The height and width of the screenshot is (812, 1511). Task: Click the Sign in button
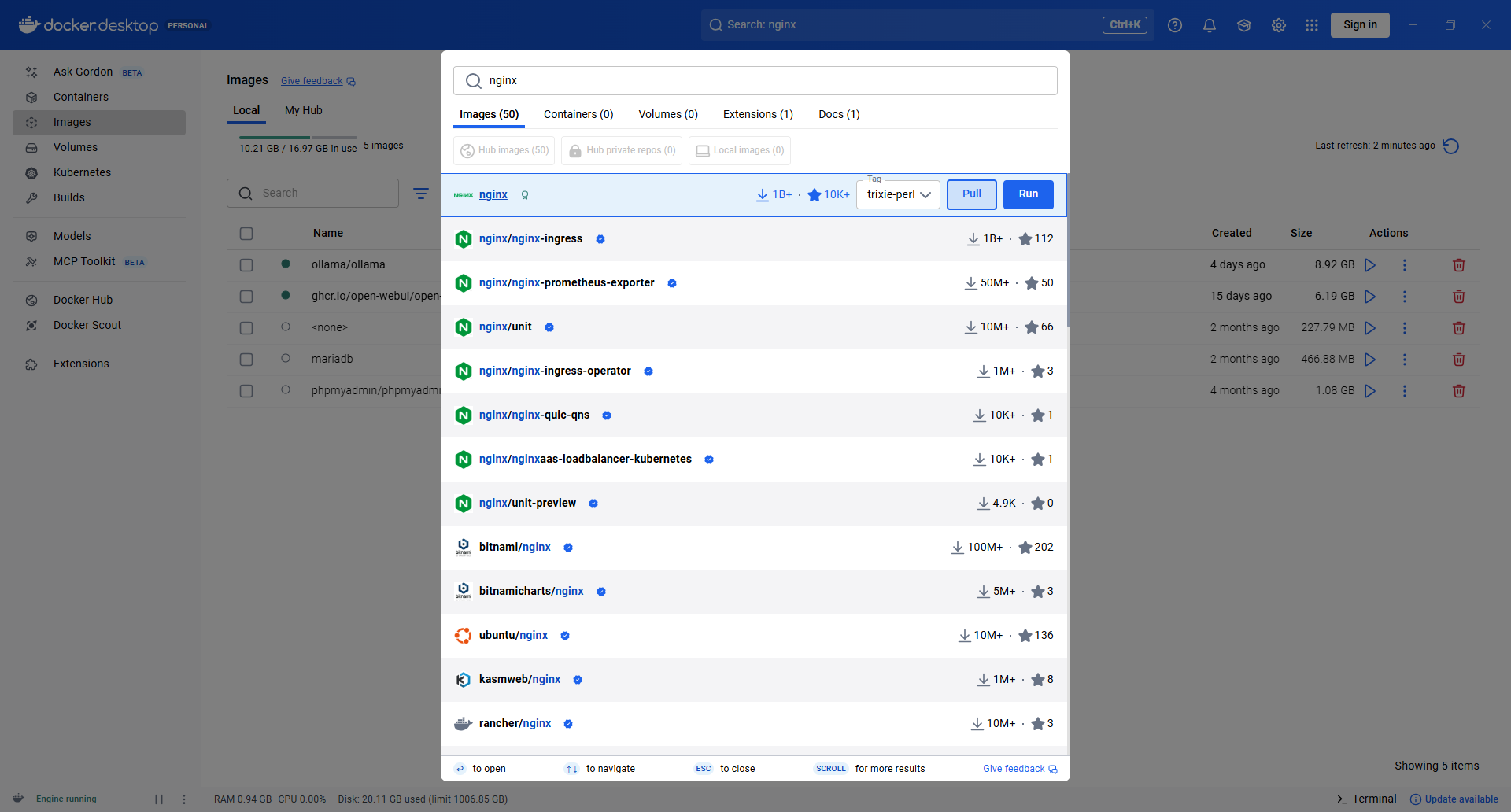click(1360, 25)
